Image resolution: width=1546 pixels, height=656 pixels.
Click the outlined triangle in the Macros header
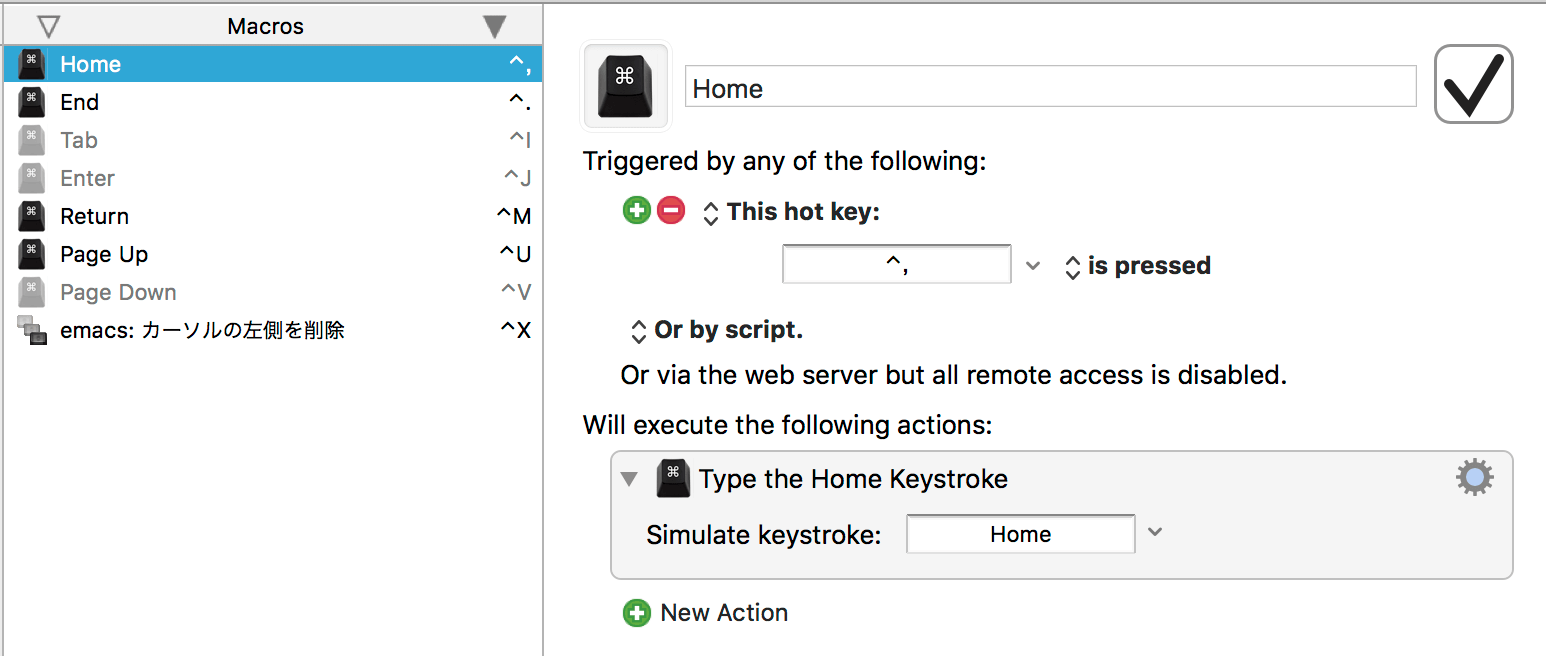tap(48, 27)
